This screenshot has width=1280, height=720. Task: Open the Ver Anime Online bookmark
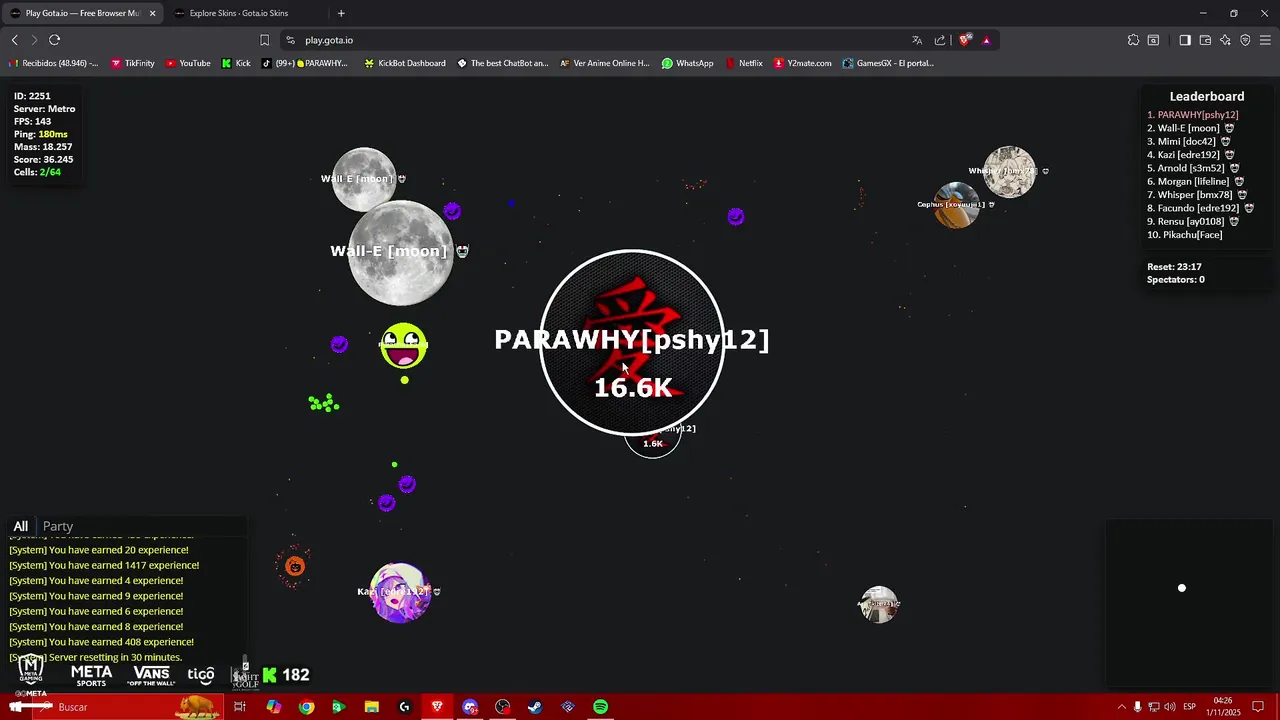tap(604, 63)
